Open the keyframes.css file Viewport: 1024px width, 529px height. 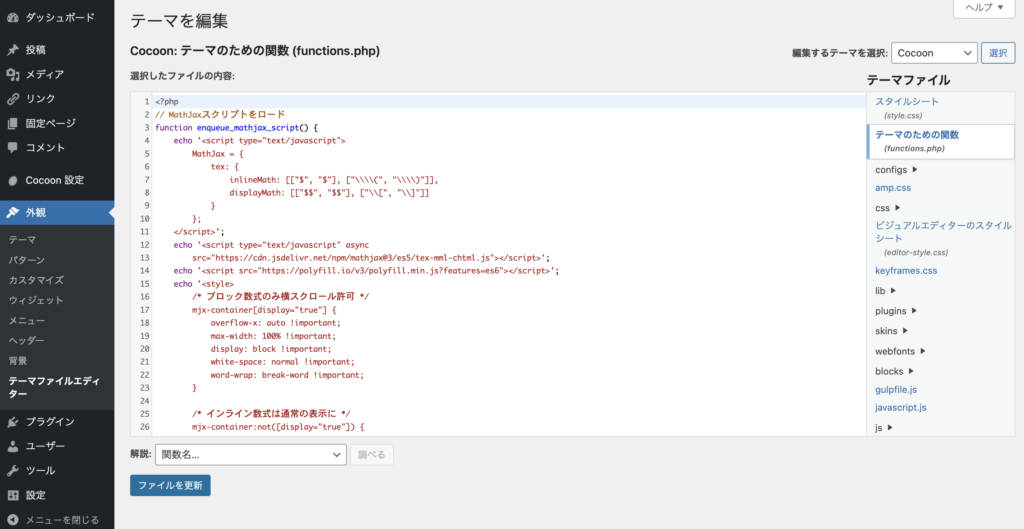click(x=906, y=270)
